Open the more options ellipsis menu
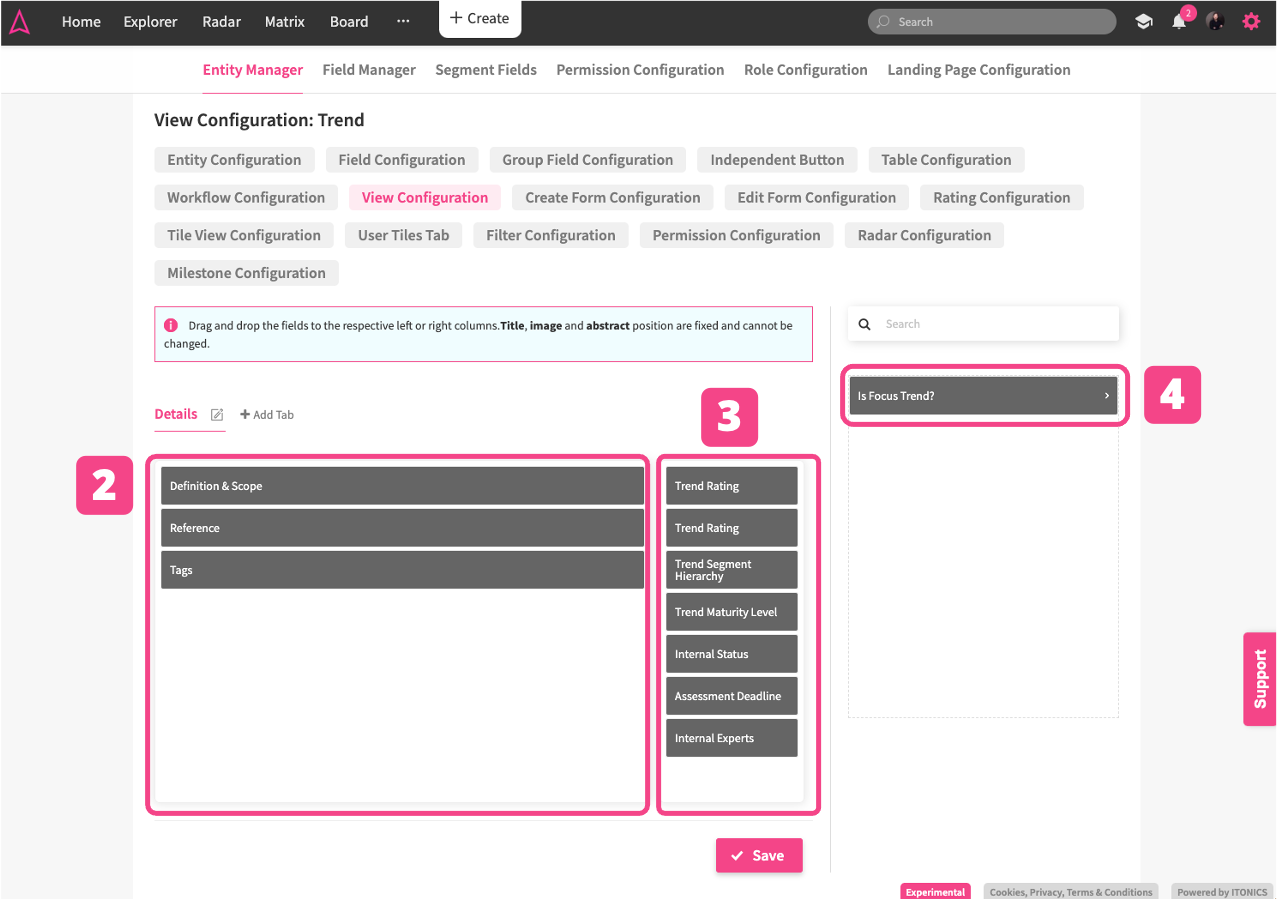Screen dimensions: 1277x899 (x=403, y=22)
